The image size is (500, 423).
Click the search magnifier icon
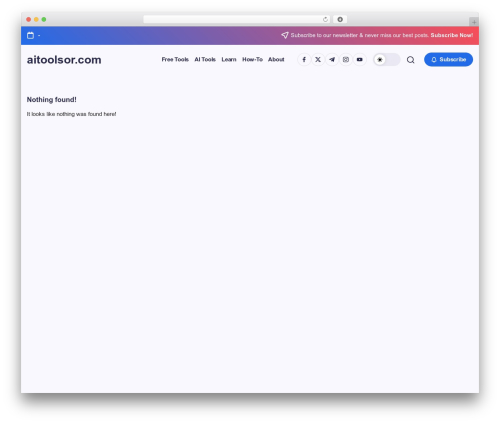click(410, 60)
